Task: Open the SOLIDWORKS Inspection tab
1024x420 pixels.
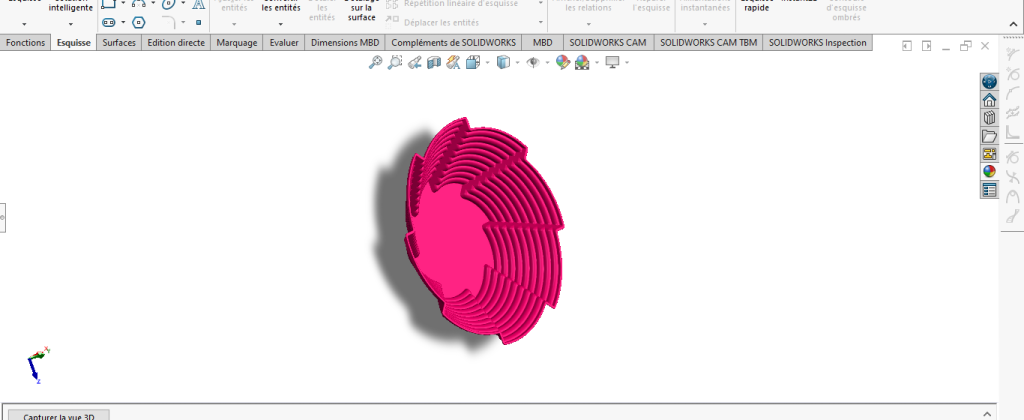Action: point(818,42)
